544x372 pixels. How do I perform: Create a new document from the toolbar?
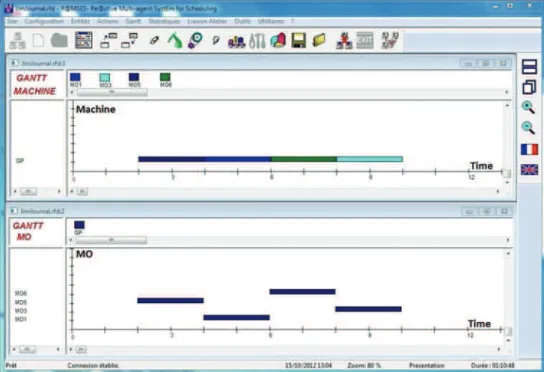38,40
